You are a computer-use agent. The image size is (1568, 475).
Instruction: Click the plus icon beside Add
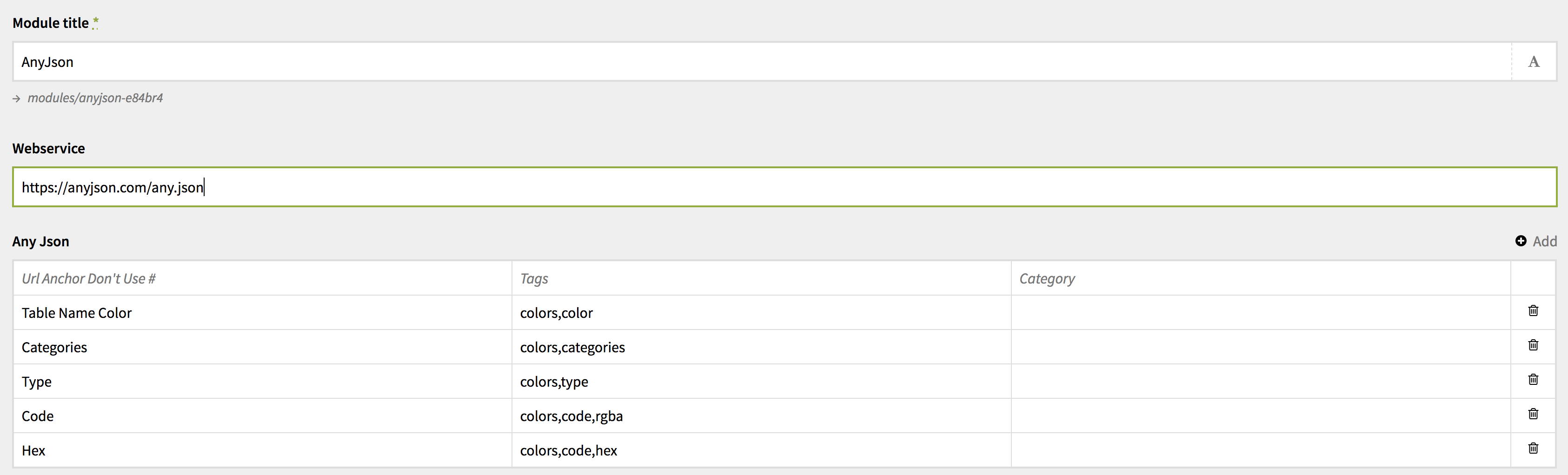1521,241
